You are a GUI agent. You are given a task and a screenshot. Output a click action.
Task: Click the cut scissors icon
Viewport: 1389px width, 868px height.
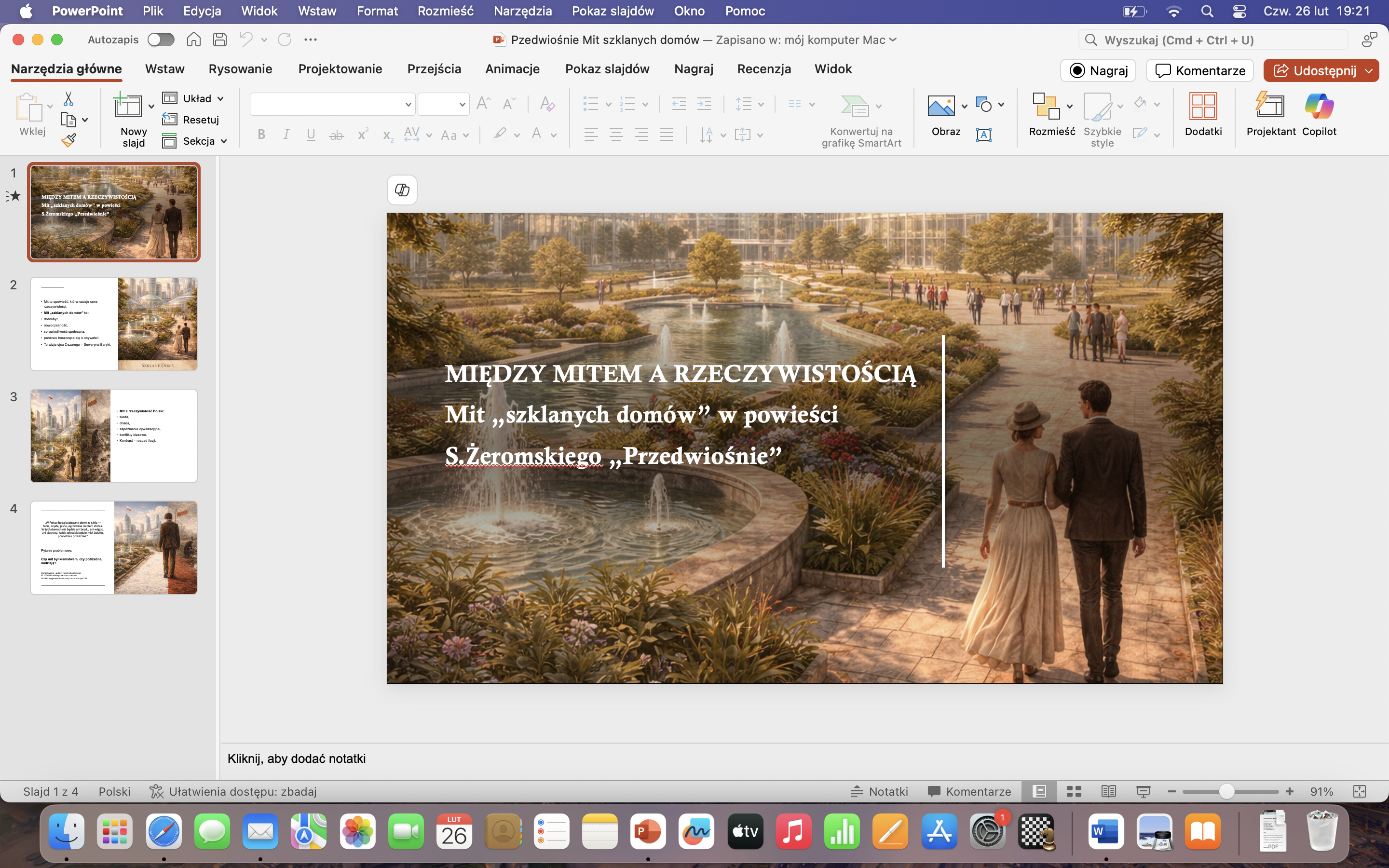[x=68, y=99]
